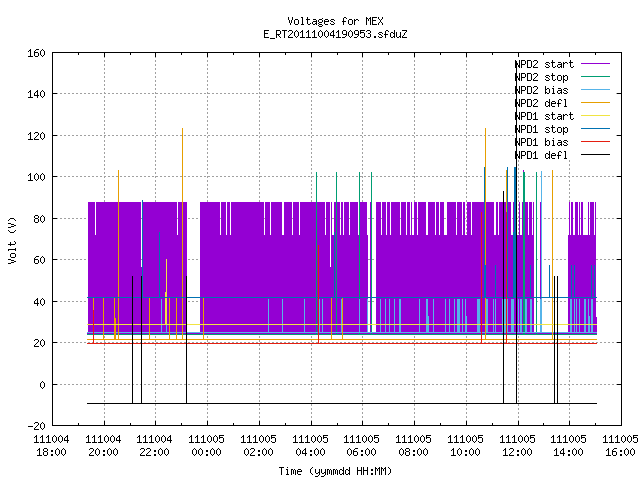Viewport: 640px width, 480px height.
Task: Click the y-axis tick value 60
Action: (x=39, y=260)
